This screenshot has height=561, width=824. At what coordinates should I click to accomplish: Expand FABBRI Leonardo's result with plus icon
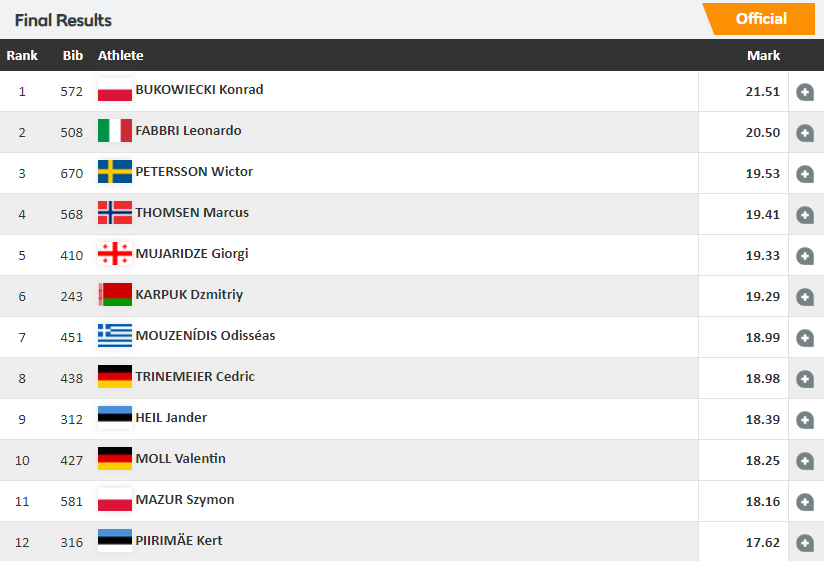(x=805, y=133)
